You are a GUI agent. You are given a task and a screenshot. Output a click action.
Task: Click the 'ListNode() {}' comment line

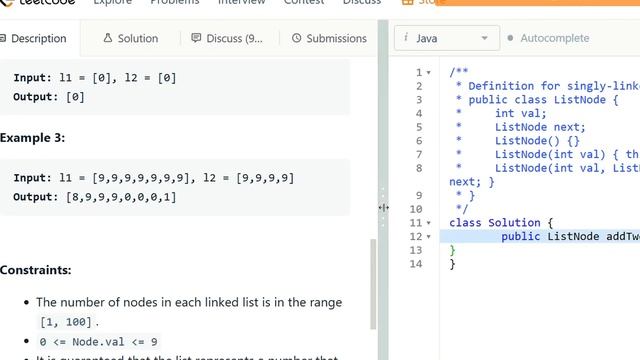[x=537, y=141]
